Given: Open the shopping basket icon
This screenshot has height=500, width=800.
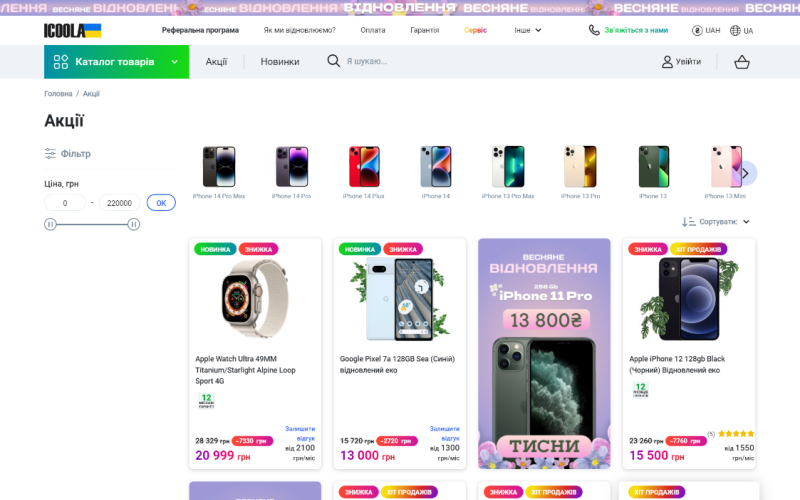Looking at the screenshot, I should click(x=741, y=62).
